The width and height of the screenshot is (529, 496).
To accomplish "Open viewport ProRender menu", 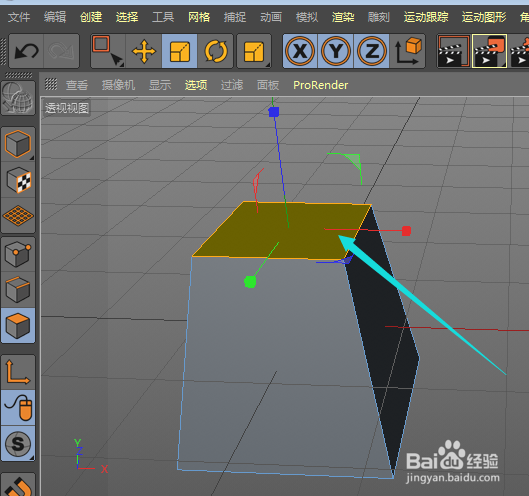I will [x=321, y=85].
